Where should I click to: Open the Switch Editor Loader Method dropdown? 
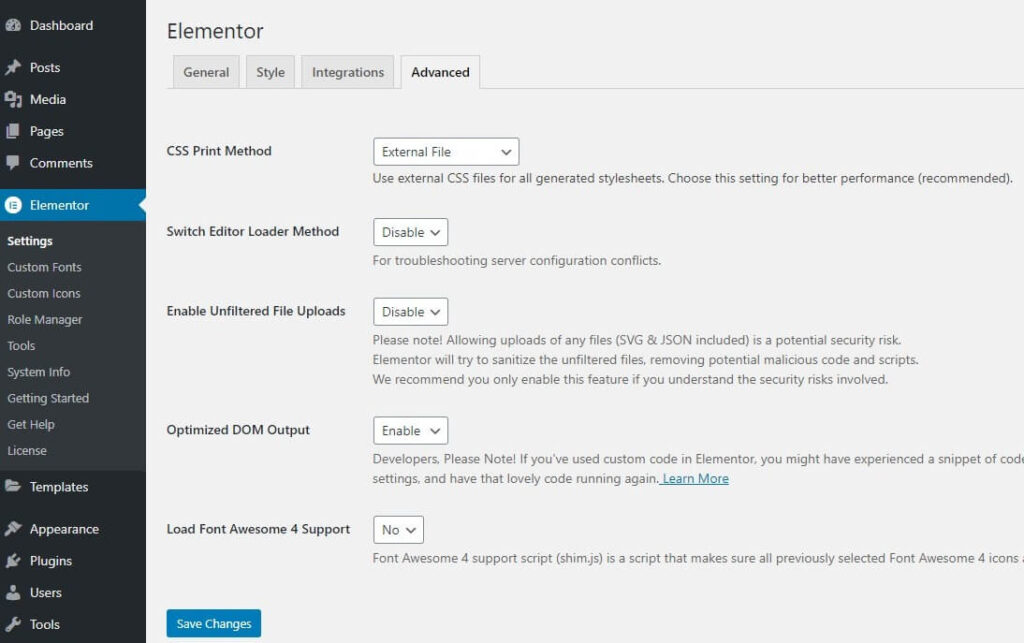click(410, 231)
